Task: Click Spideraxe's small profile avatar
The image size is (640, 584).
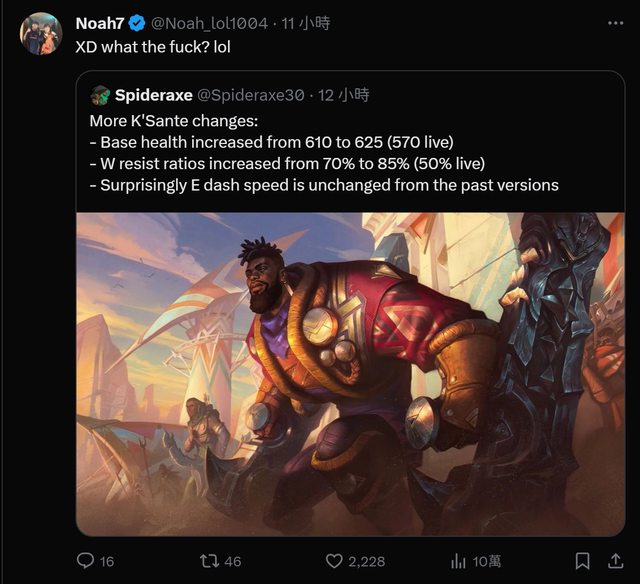Action: [100, 95]
